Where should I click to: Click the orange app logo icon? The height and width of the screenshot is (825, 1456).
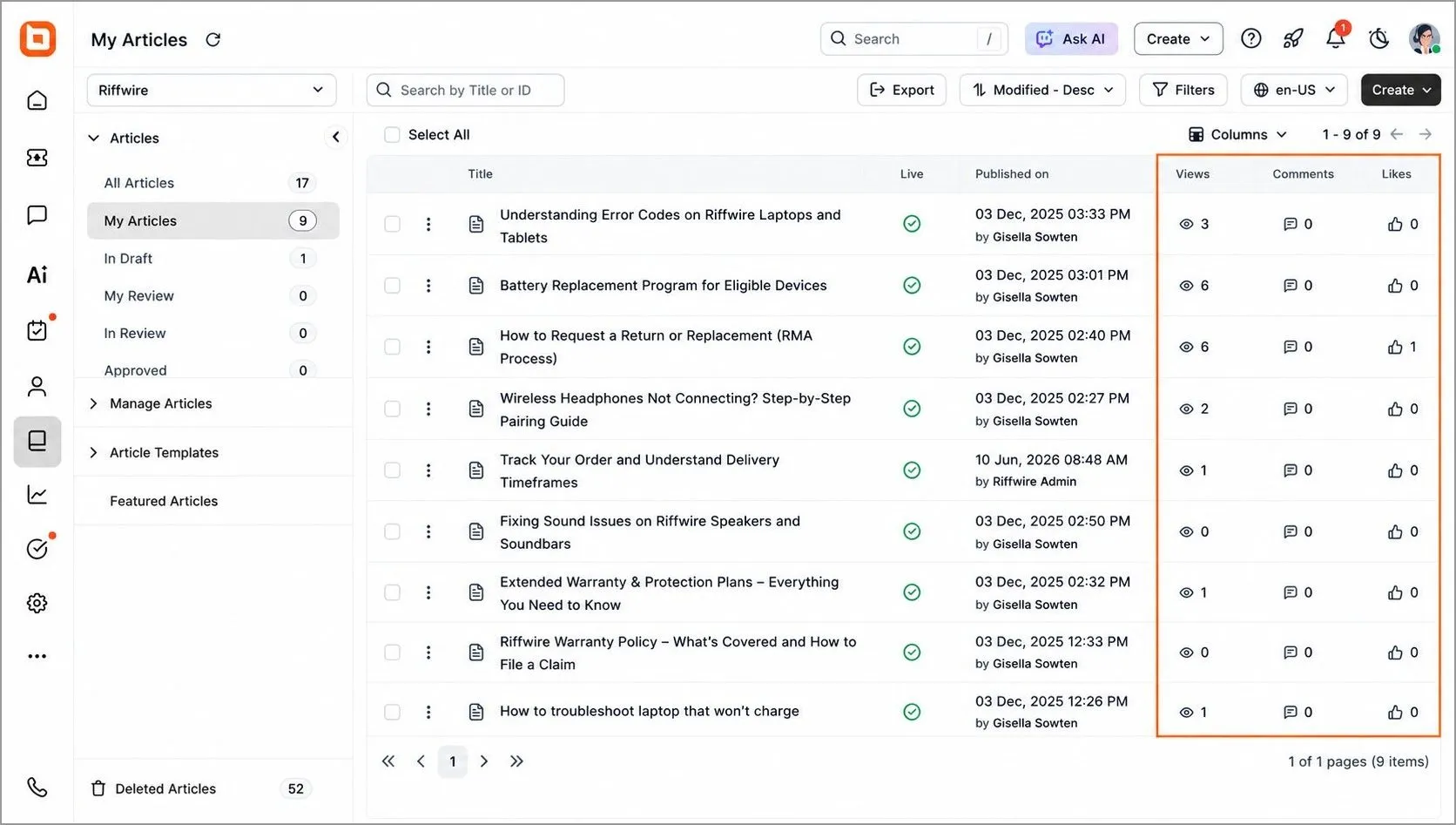coord(37,39)
